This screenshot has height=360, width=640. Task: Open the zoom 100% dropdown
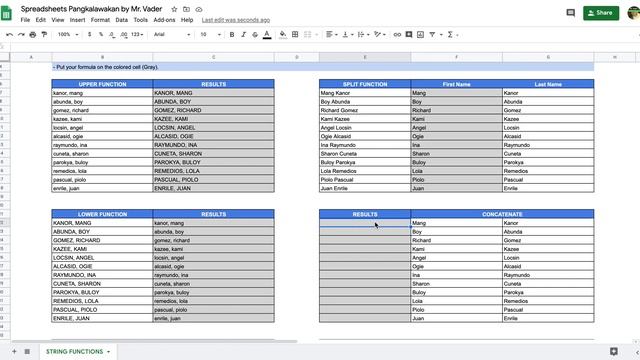point(68,35)
